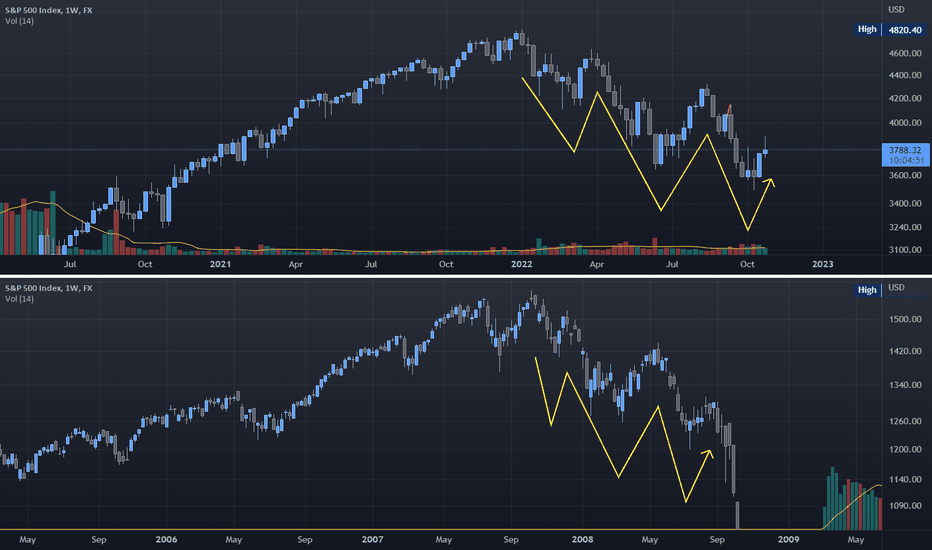Click the 4000.00 price axis label
The width and height of the screenshot is (932, 550).
[x=905, y=123]
